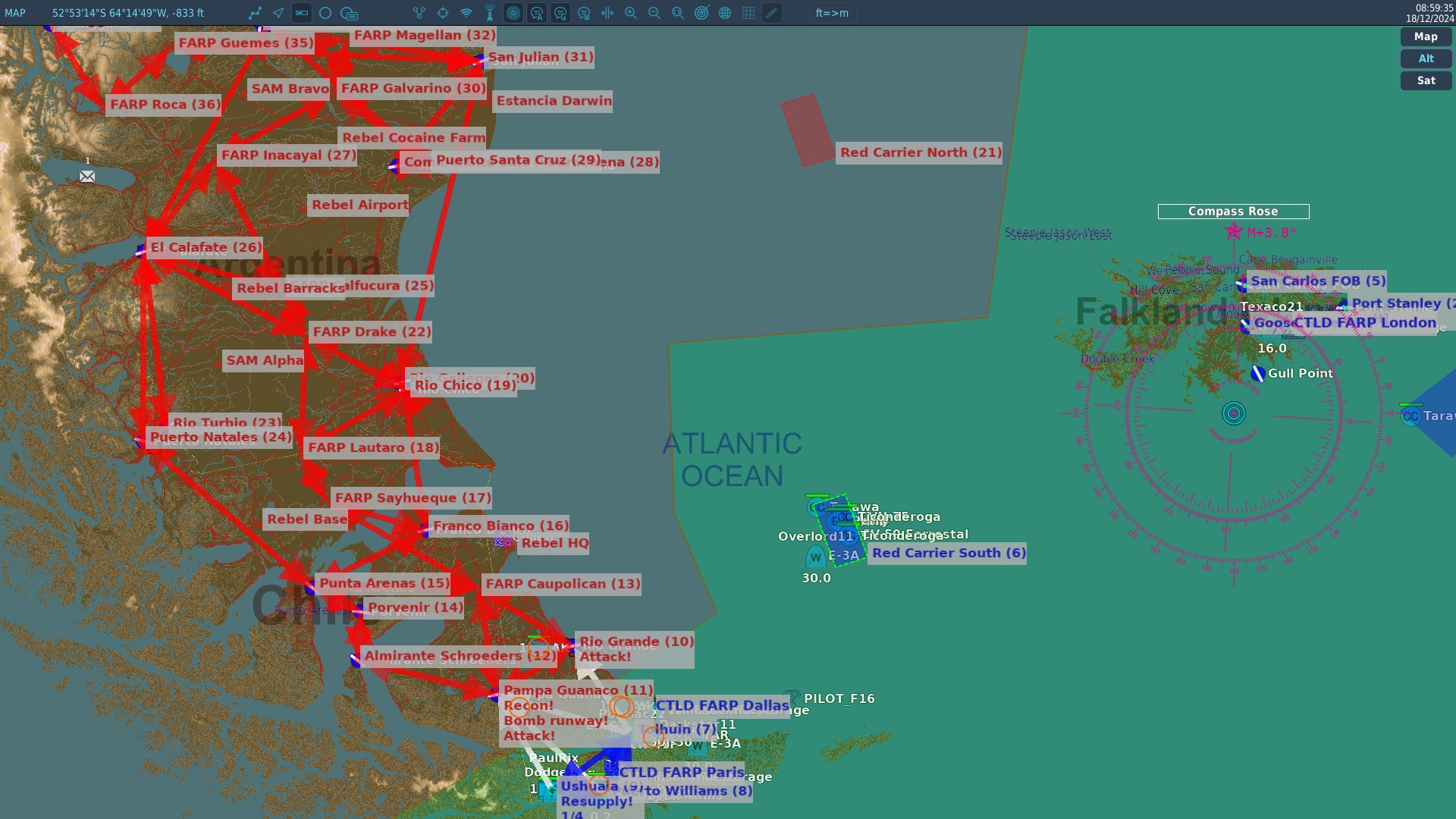Click the bullseye target icon
Screen dimensions: 1456x819
[701, 13]
